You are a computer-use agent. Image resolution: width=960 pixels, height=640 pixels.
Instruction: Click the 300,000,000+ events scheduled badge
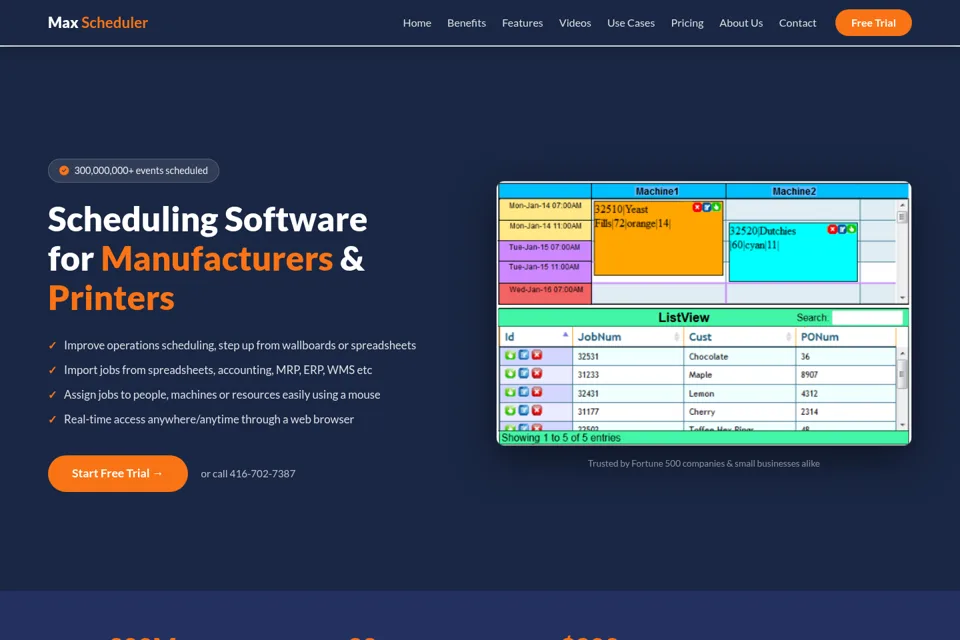[133, 171]
